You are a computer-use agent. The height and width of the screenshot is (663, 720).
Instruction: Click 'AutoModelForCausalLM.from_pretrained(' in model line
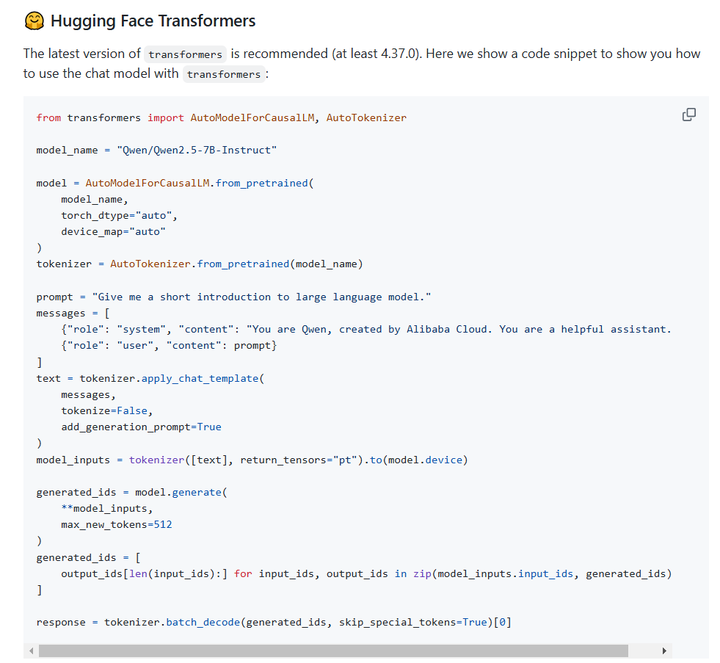(x=200, y=183)
